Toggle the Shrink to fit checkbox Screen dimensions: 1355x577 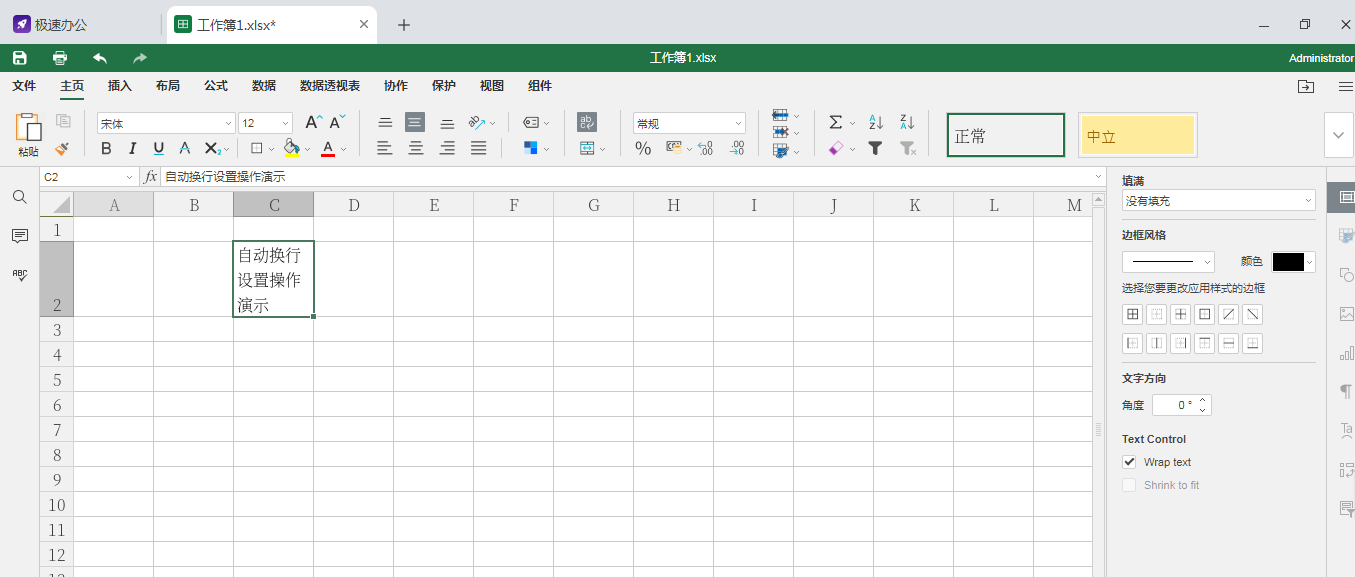[x=1129, y=485]
